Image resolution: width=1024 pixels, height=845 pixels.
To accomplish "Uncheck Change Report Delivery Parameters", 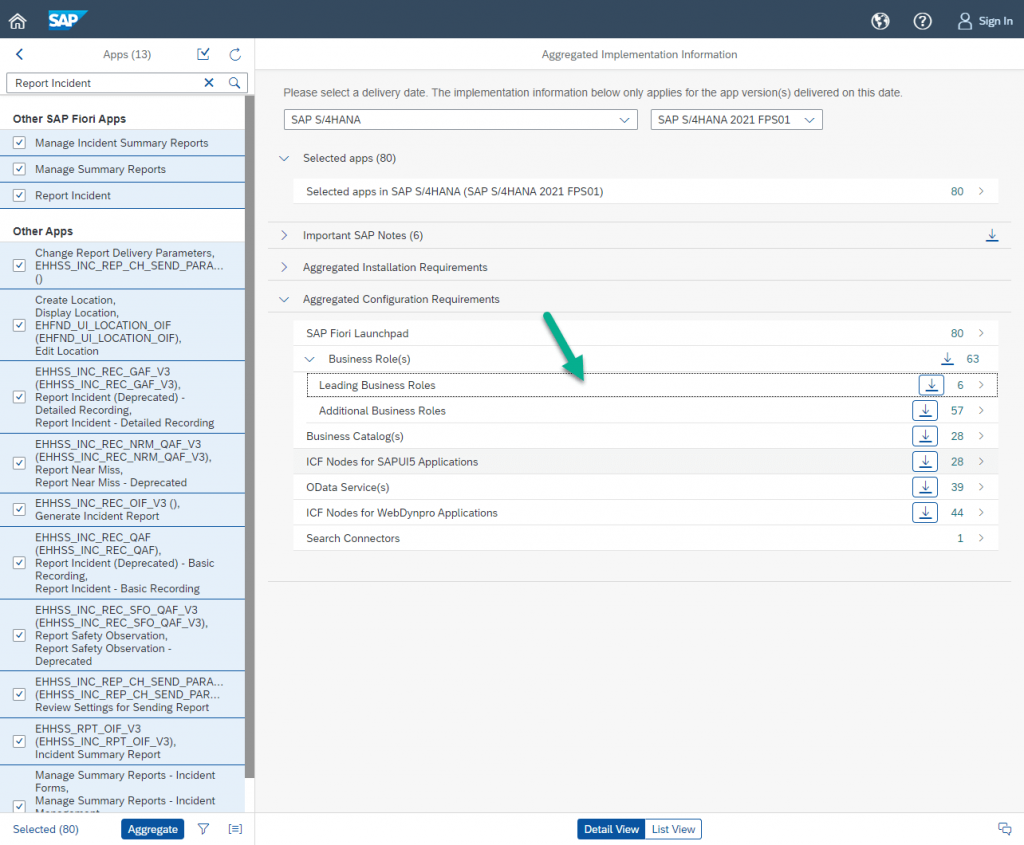I will [x=20, y=265].
